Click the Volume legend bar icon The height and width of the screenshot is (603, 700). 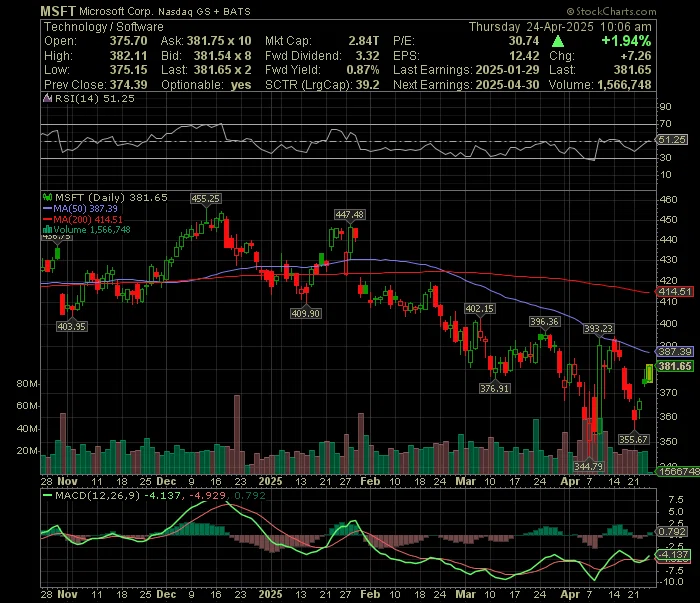tap(47, 230)
